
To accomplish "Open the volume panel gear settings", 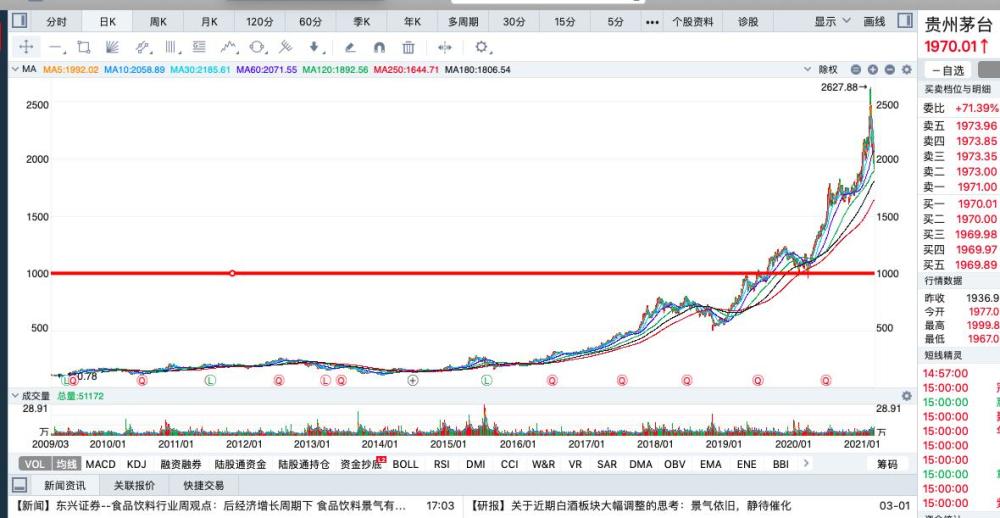I will click(906, 396).
